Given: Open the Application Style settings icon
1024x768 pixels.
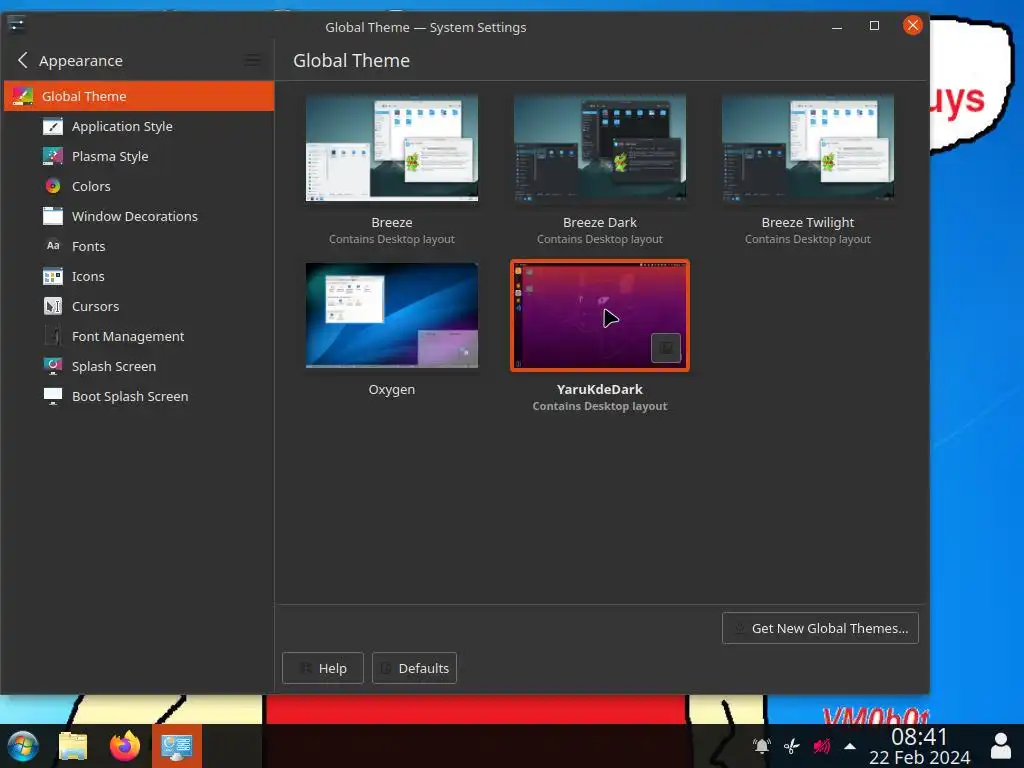Looking at the screenshot, I should pos(53,126).
